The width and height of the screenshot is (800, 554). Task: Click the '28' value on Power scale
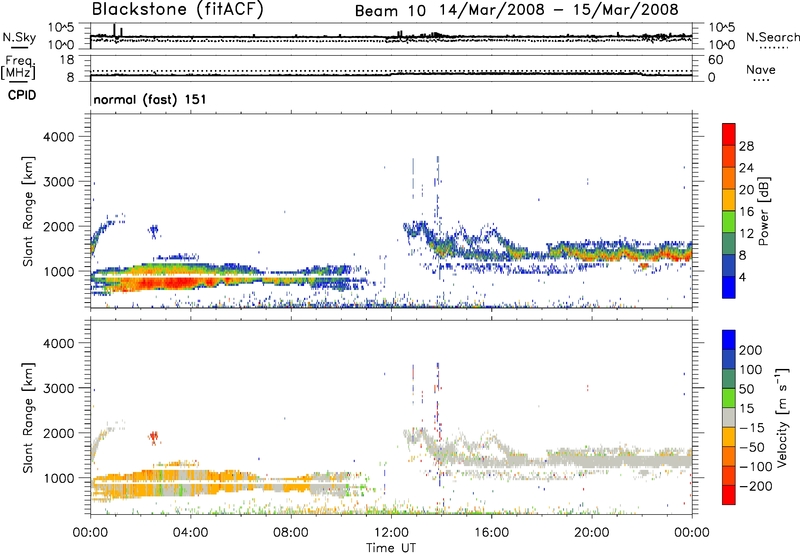(x=746, y=146)
